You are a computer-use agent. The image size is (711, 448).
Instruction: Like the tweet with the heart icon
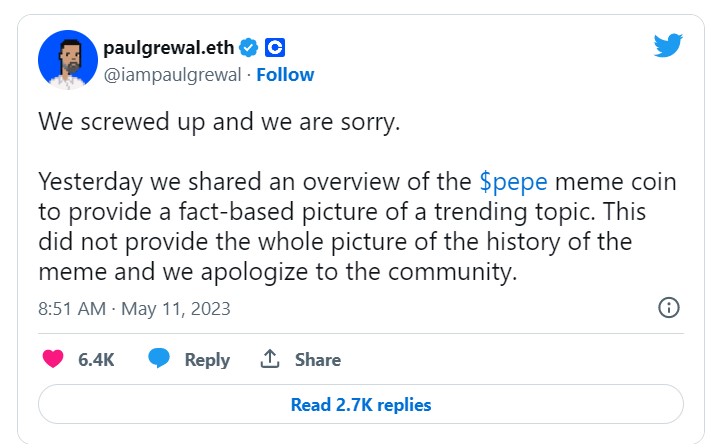(53, 359)
